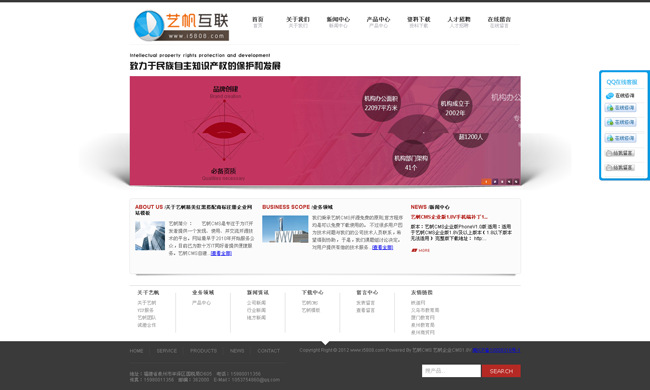The image size is (650, 390).
Task: Click the second grey 给我留言 button
Action: tap(620, 167)
